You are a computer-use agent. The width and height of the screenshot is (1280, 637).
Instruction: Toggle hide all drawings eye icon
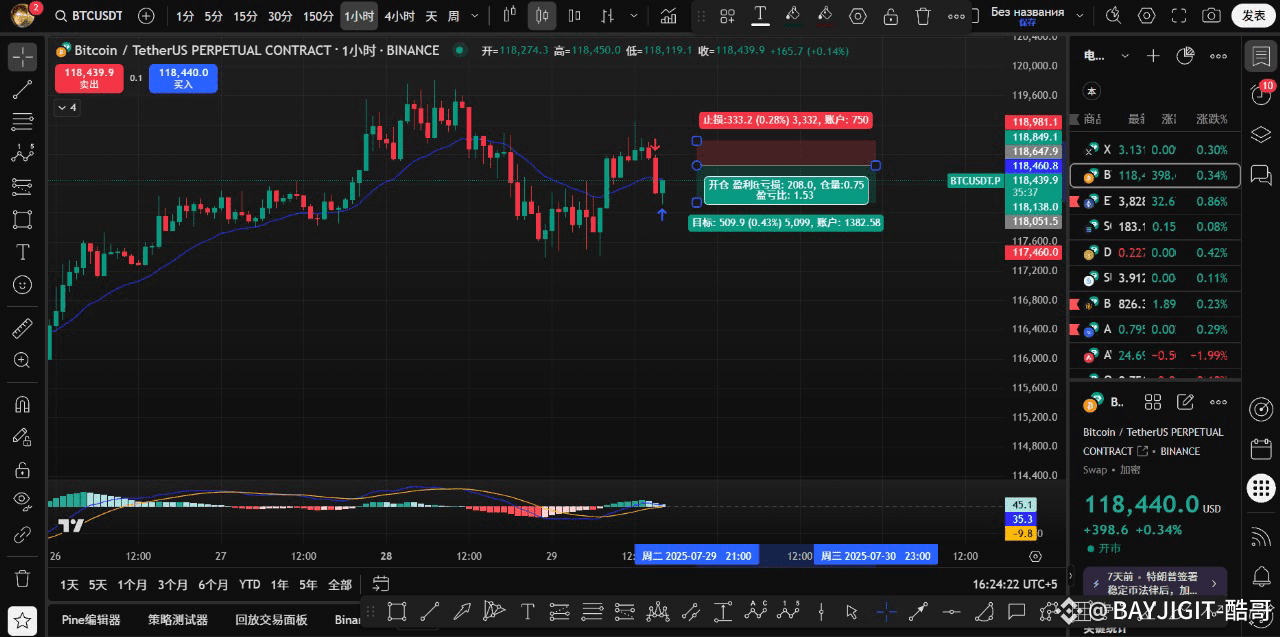coord(22,502)
